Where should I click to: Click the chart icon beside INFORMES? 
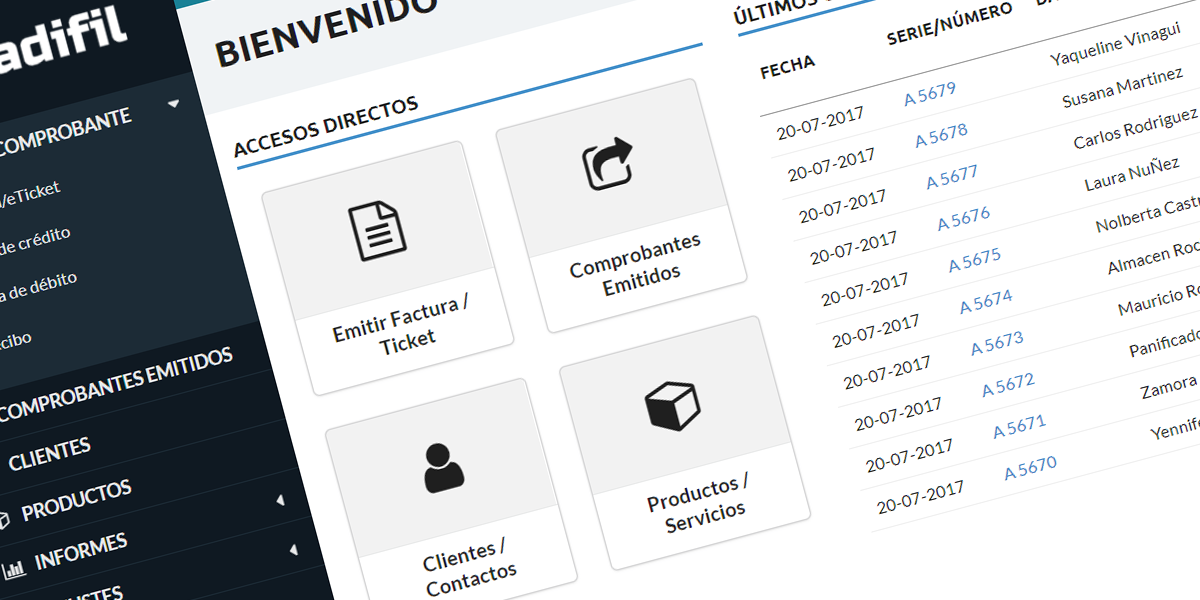14,570
